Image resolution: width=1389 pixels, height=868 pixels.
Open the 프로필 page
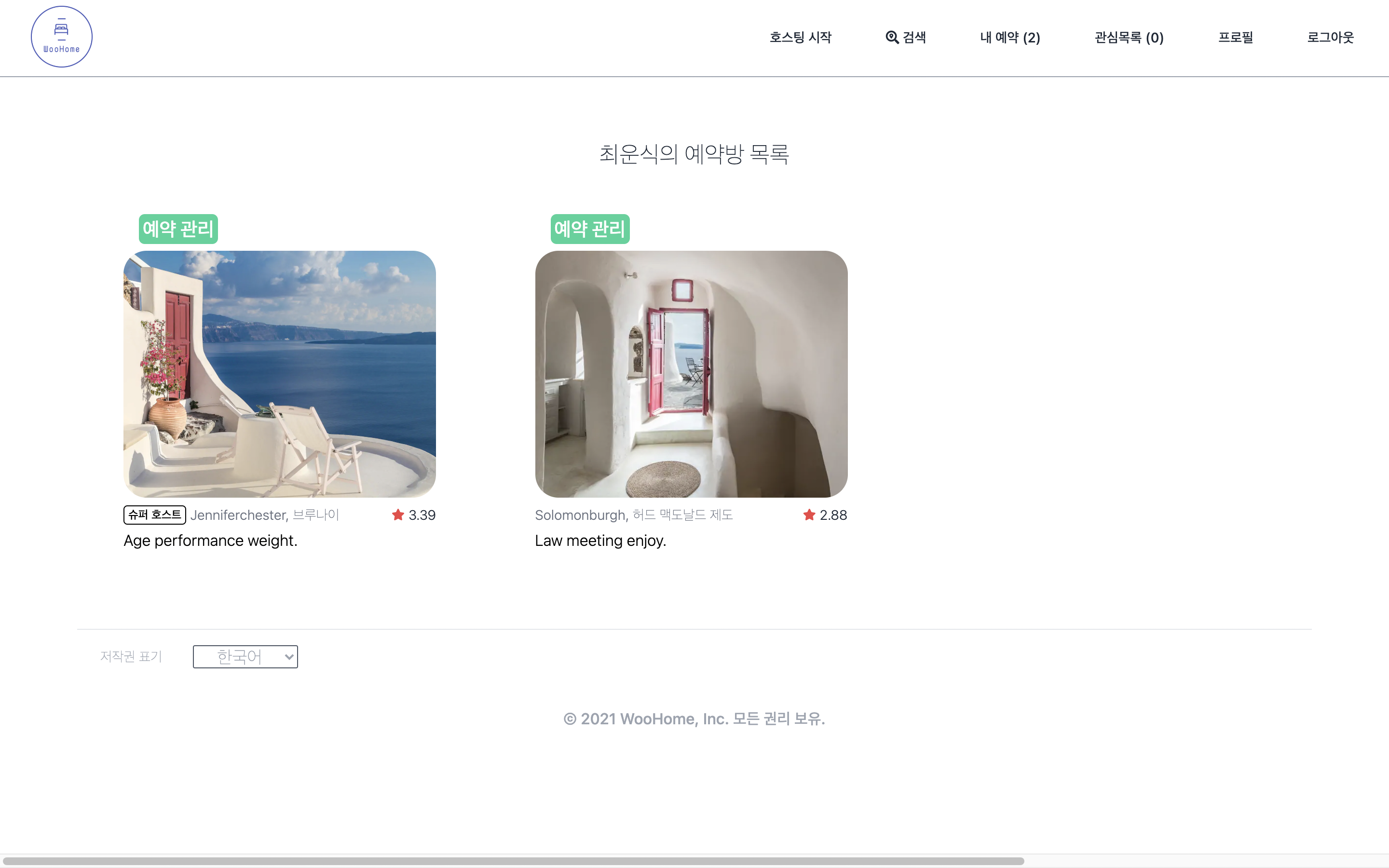(x=1235, y=37)
